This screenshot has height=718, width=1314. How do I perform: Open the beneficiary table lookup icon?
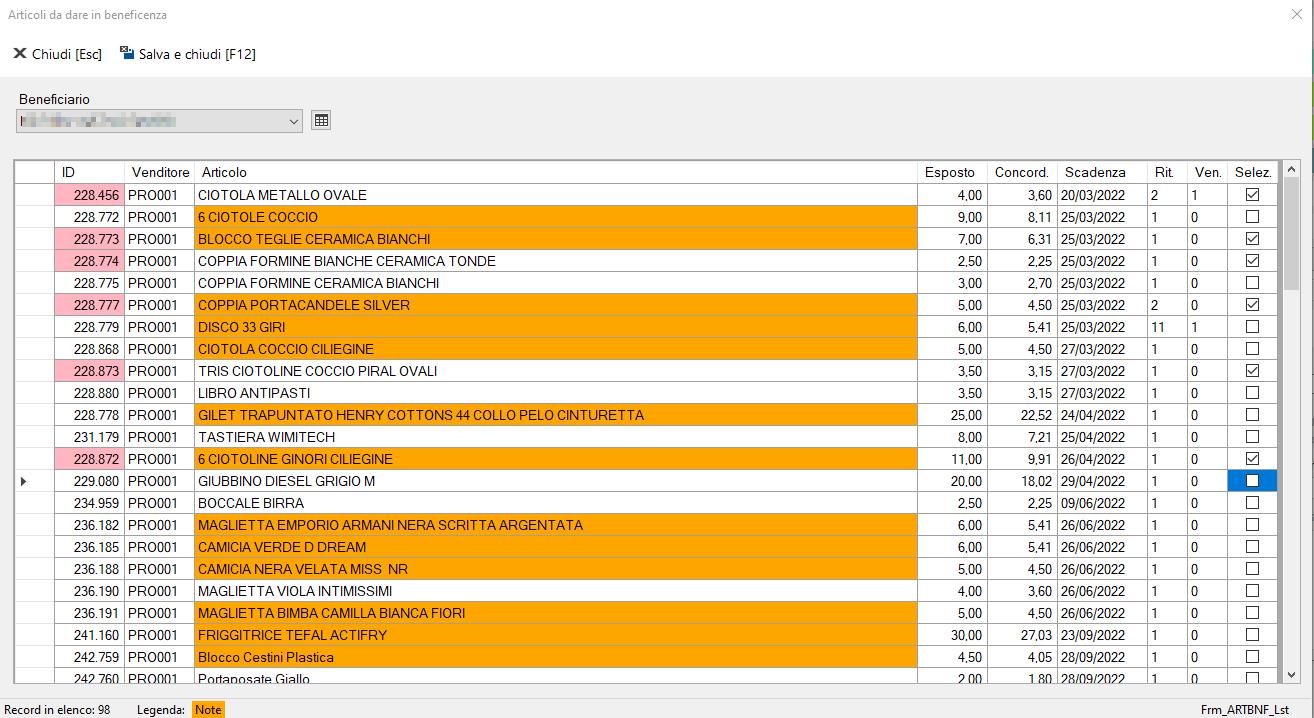pos(321,121)
